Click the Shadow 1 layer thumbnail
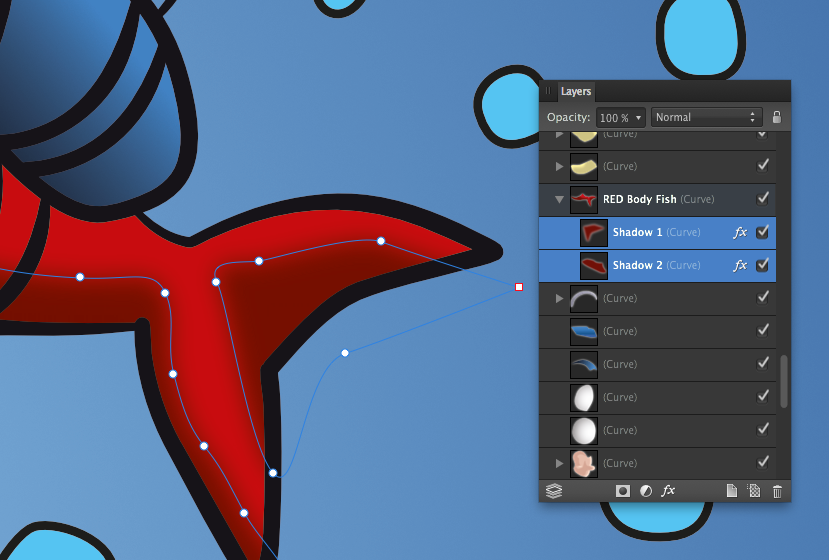This screenshot has width=829, height=560. pos(593,233)
